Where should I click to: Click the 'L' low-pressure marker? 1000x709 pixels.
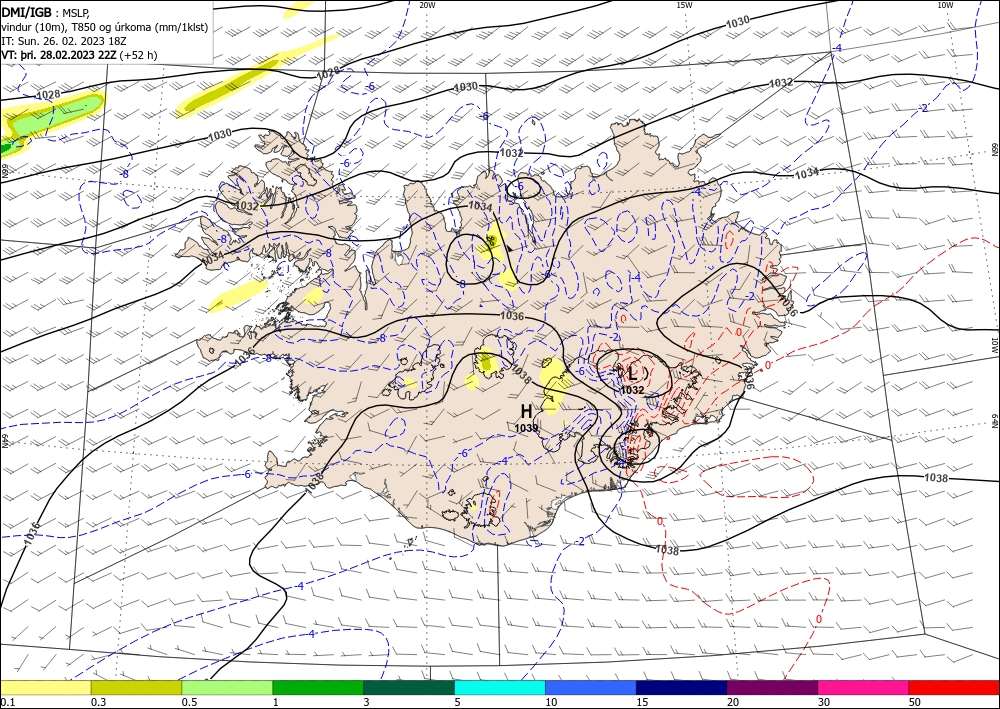pyautogui.click(x=633, y=373)
